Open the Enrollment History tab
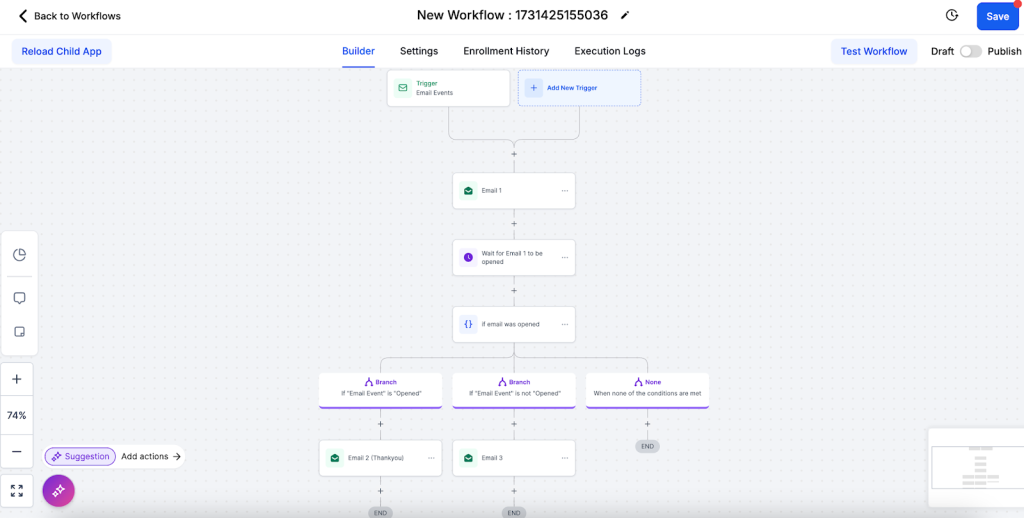 click(506, 51)
